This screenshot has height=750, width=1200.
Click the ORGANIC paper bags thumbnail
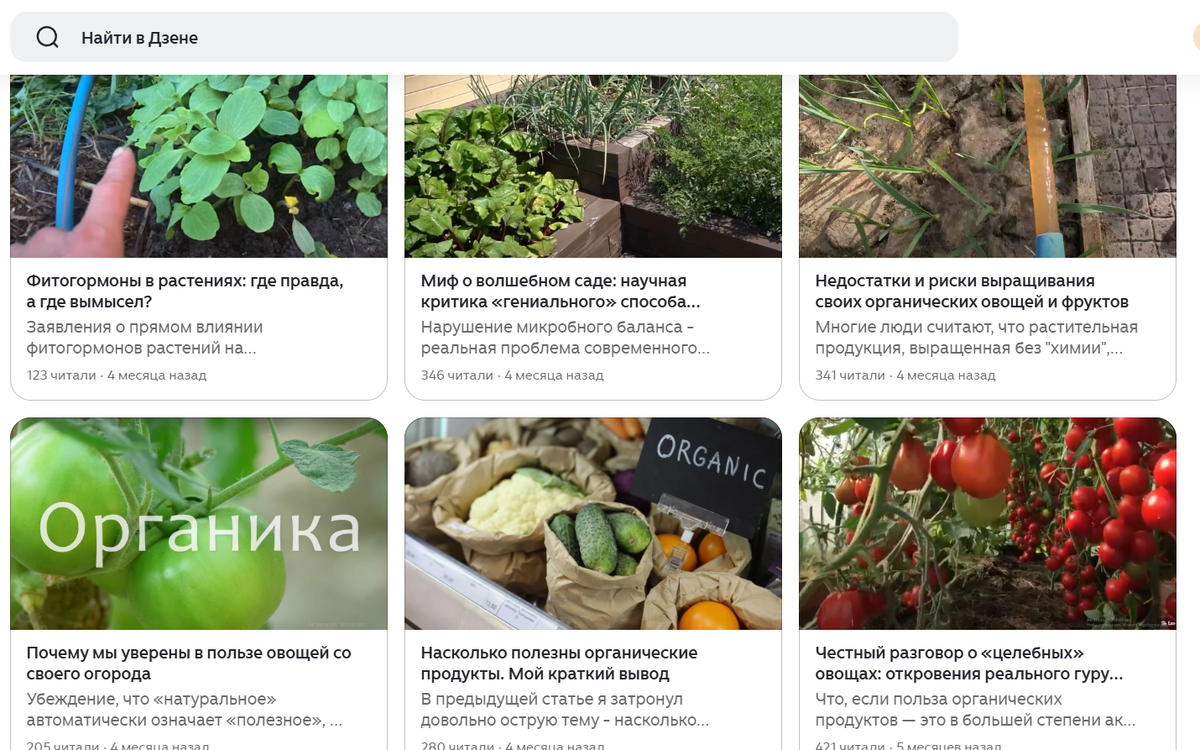pyautogui.click(x=593, y=524)
